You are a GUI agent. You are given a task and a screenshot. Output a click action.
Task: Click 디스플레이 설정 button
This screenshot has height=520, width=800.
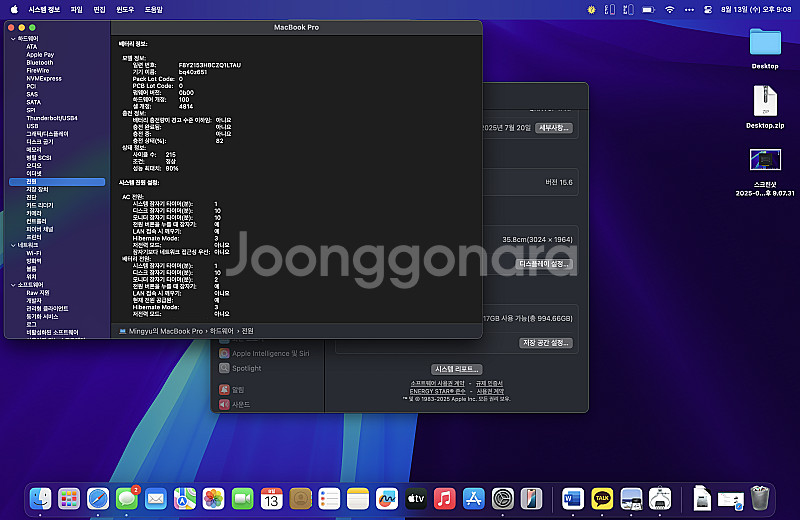[544, 264]
